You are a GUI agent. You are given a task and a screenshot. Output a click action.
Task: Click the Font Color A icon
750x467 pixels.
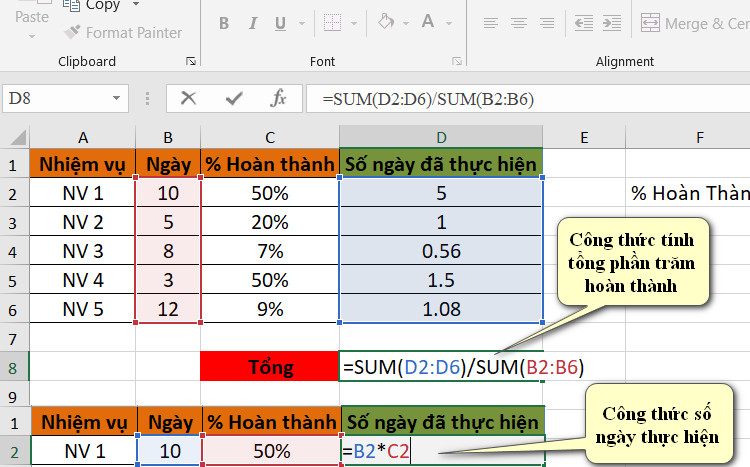click(x=428, y=22)
